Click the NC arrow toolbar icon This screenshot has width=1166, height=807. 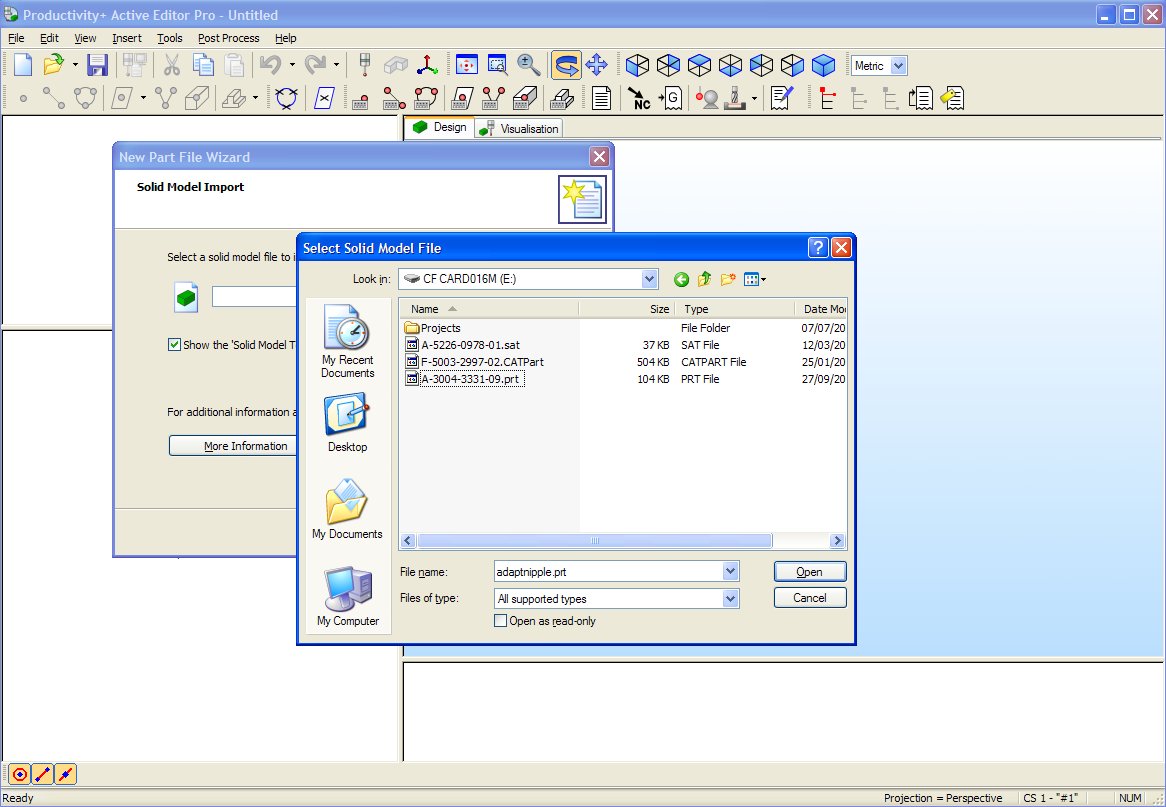pyautogui.click(x=638, y=98)
